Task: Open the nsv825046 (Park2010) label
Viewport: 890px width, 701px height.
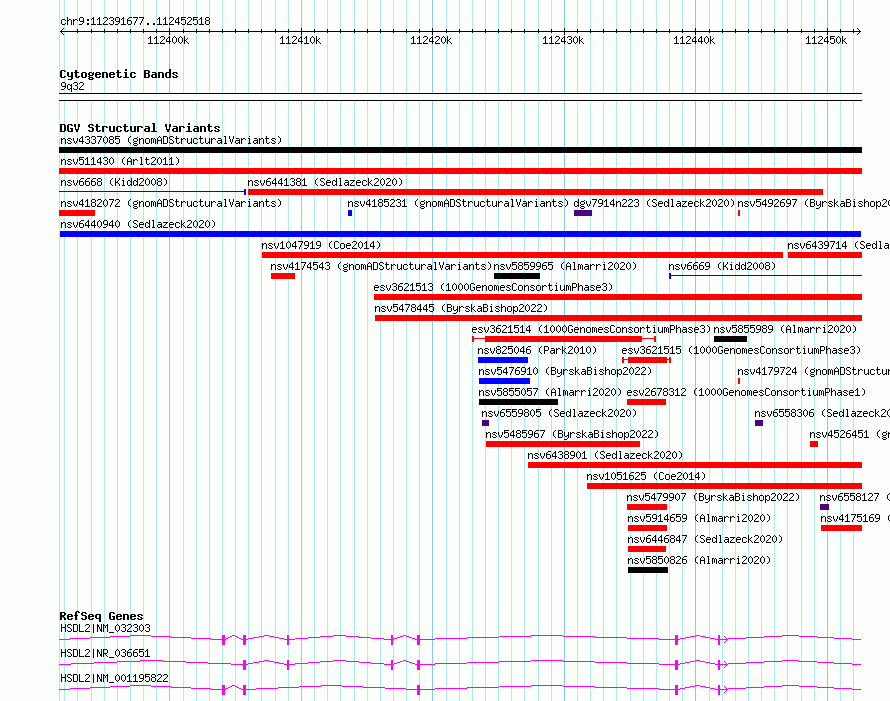Action: point(538,350)
